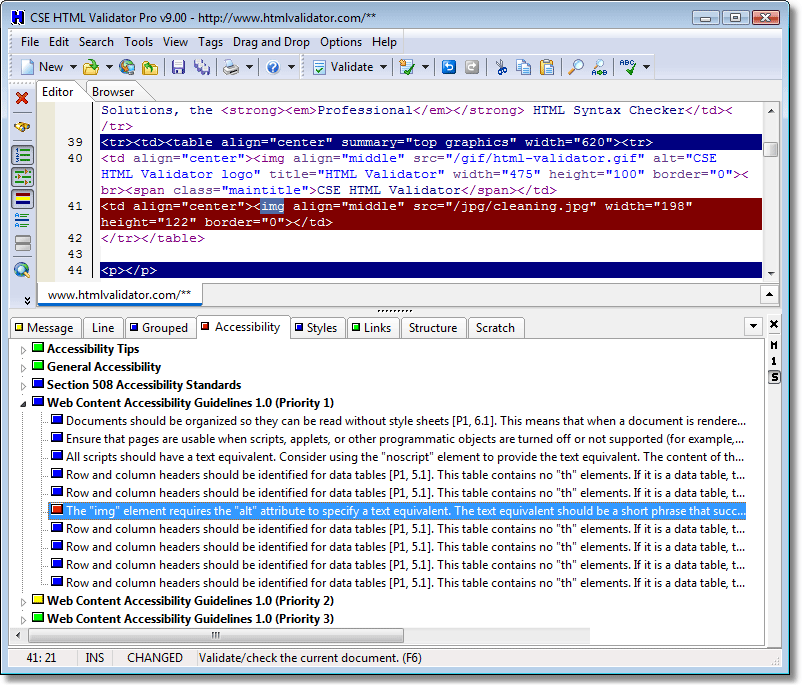Switch to the Links results tab

372,328
